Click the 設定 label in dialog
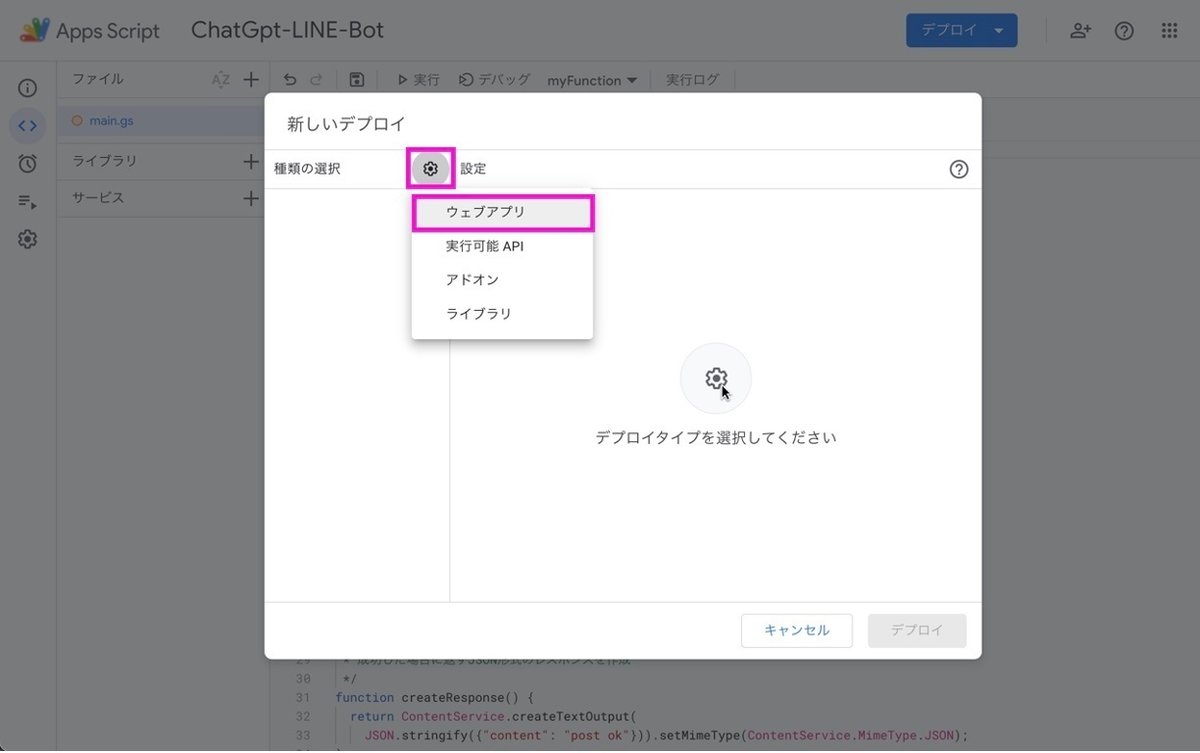The height and width of the screenshot is (753, 1200). tap(473, 169)
